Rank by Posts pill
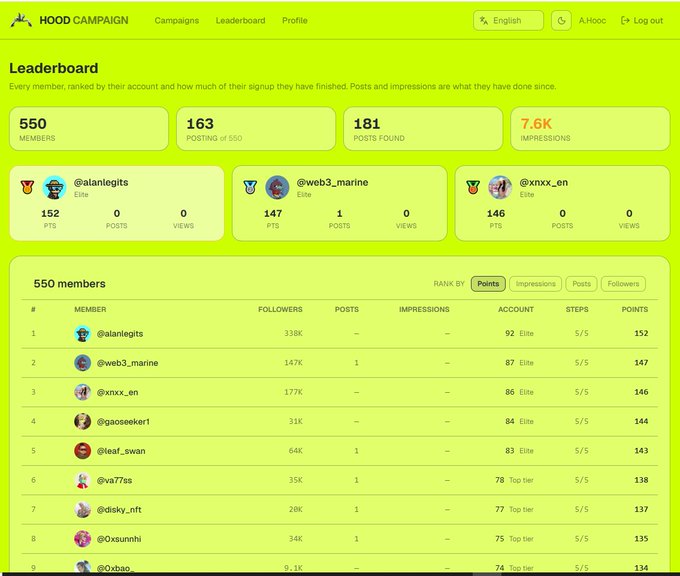The image size is (680, 576). (582, 284)
